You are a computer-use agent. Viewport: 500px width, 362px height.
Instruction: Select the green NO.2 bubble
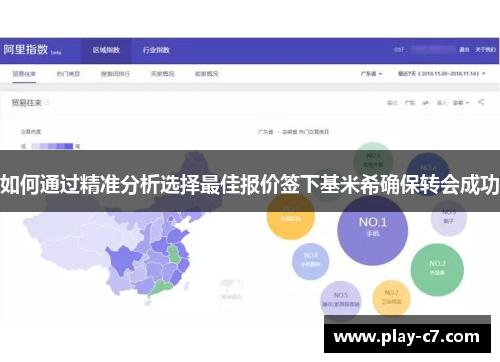click(x=437, y=270)
